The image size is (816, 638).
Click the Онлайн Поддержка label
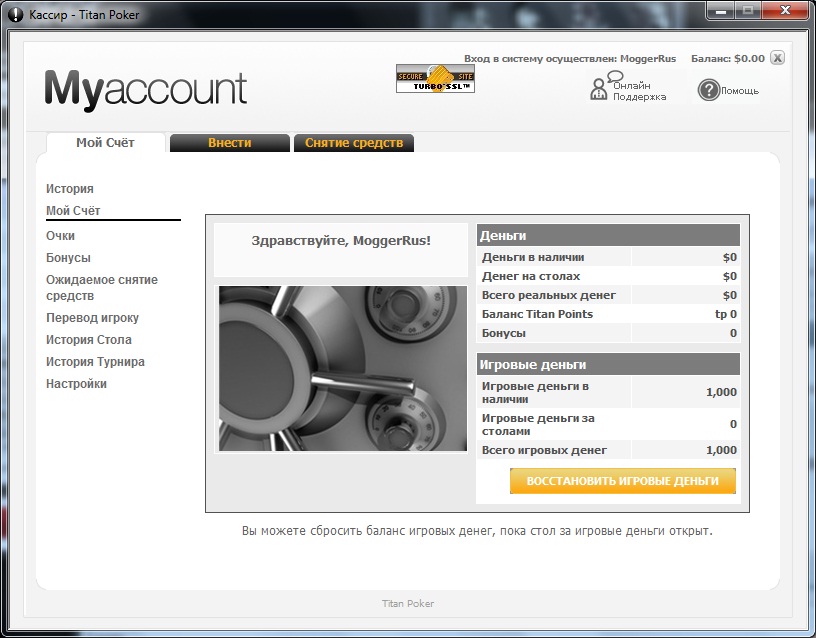point(639,91)
